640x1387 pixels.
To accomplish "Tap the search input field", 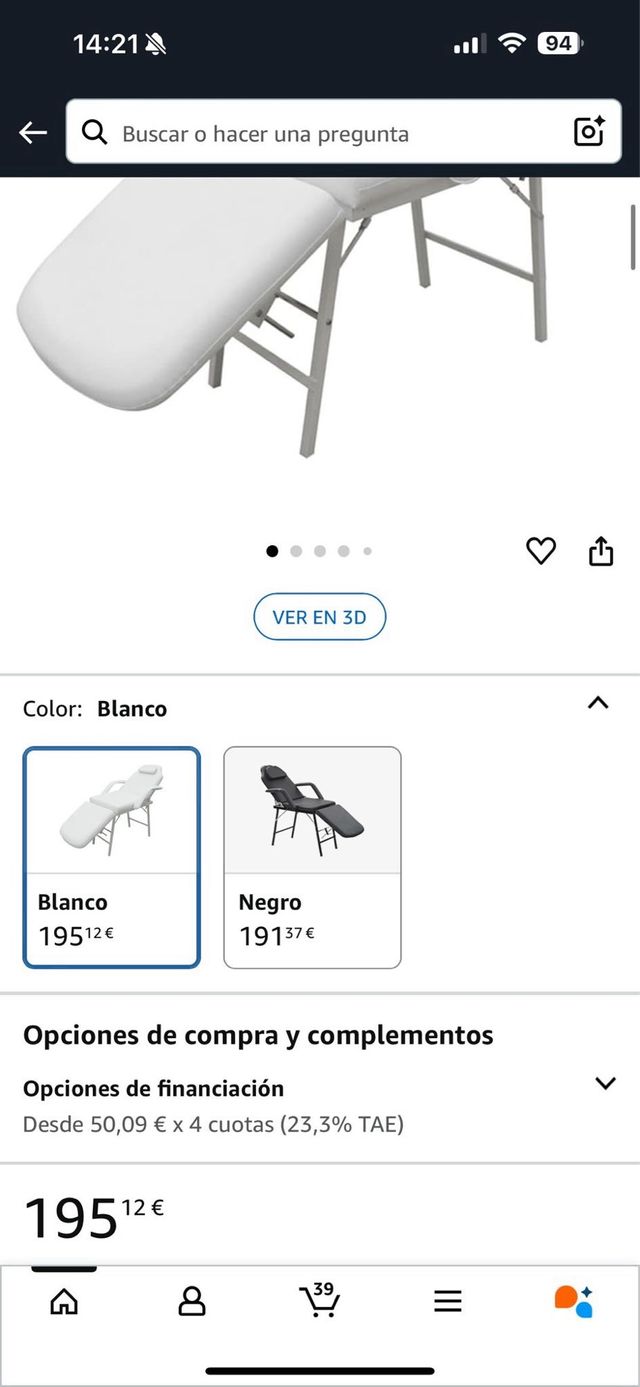I will coord(300,133).
